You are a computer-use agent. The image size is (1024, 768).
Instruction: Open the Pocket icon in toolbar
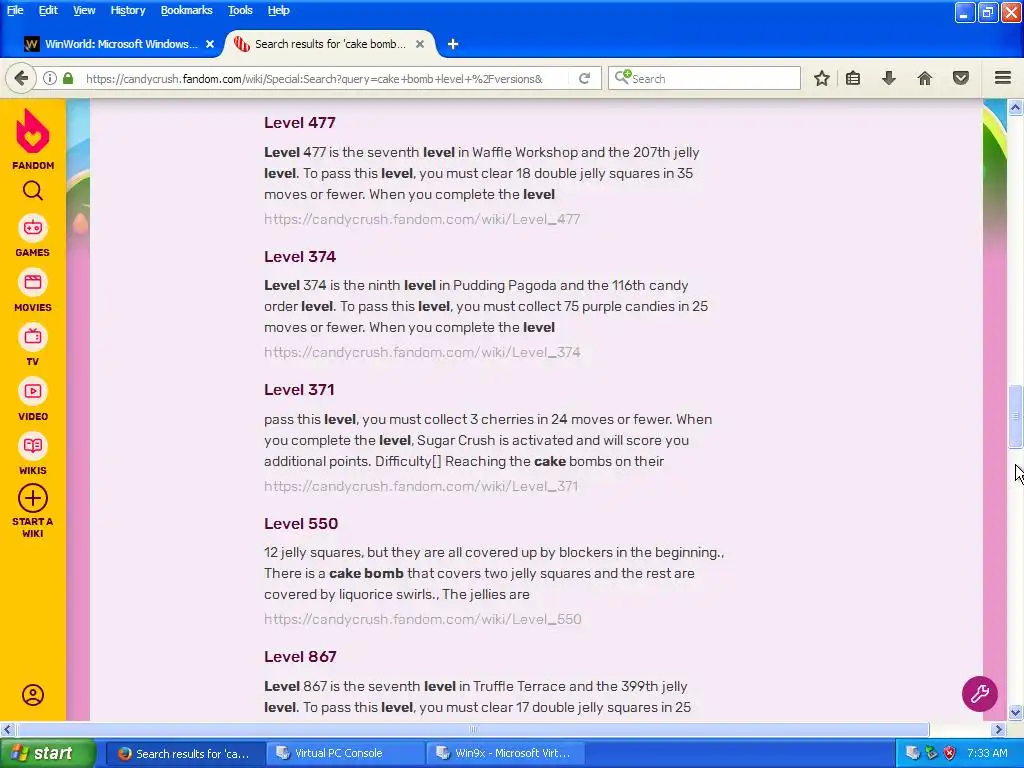click(x=961, y=78)
